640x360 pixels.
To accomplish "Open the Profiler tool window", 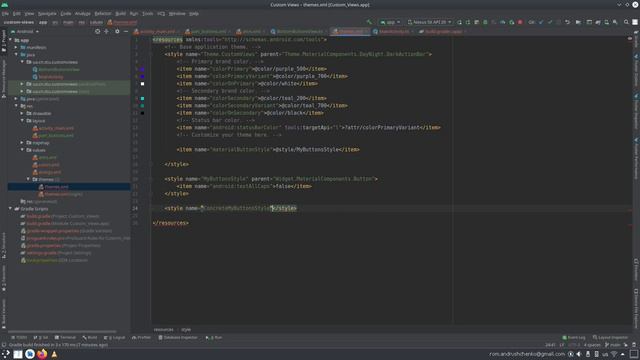I will click(142, 338).
